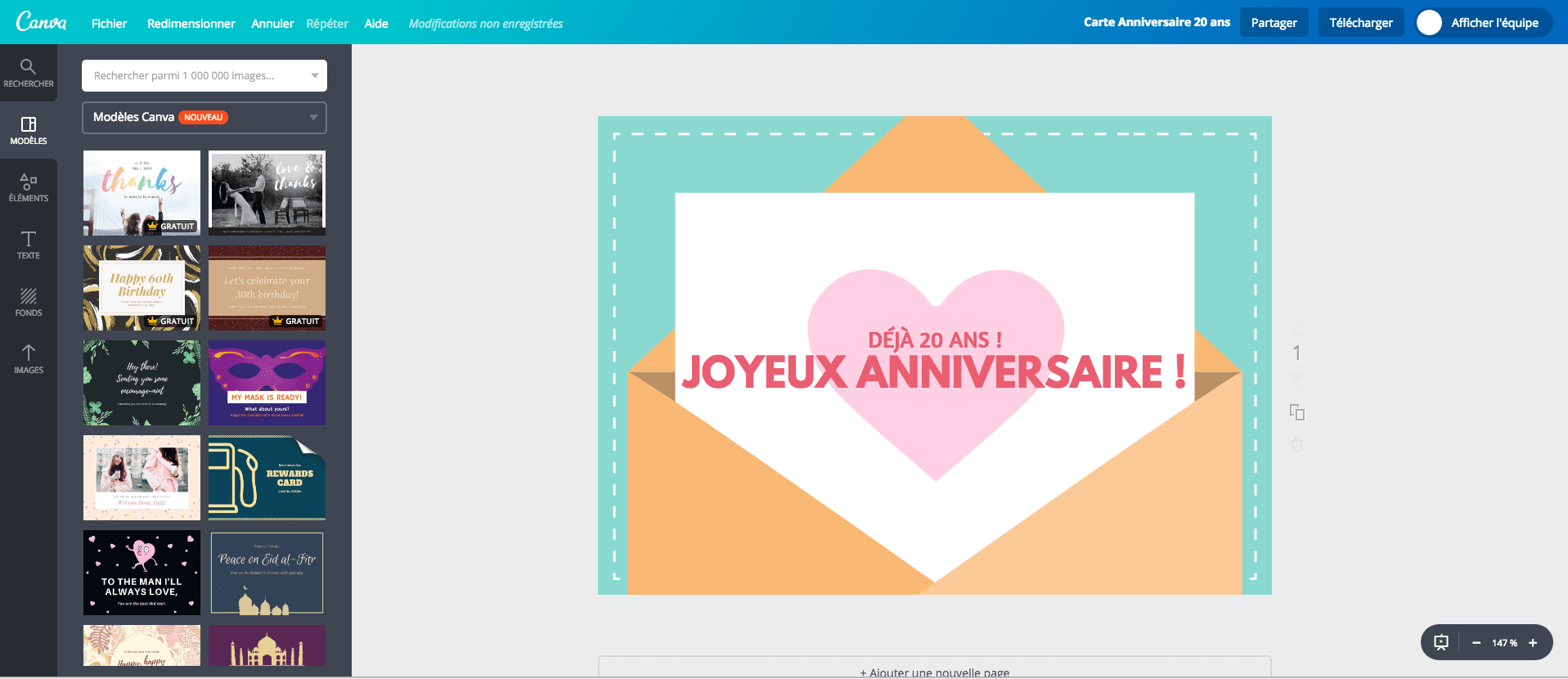Open the Redimensionner menu

191,23
